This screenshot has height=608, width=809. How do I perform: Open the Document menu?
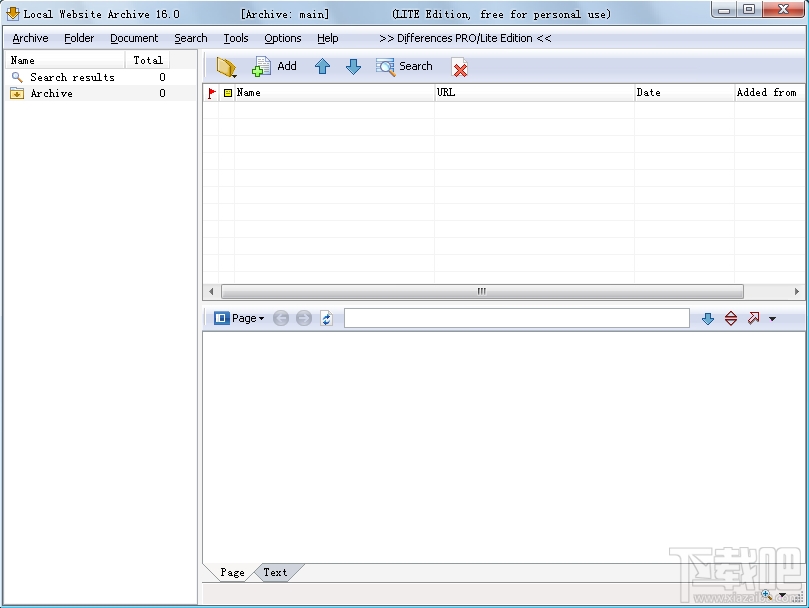[x=134, y=38]
